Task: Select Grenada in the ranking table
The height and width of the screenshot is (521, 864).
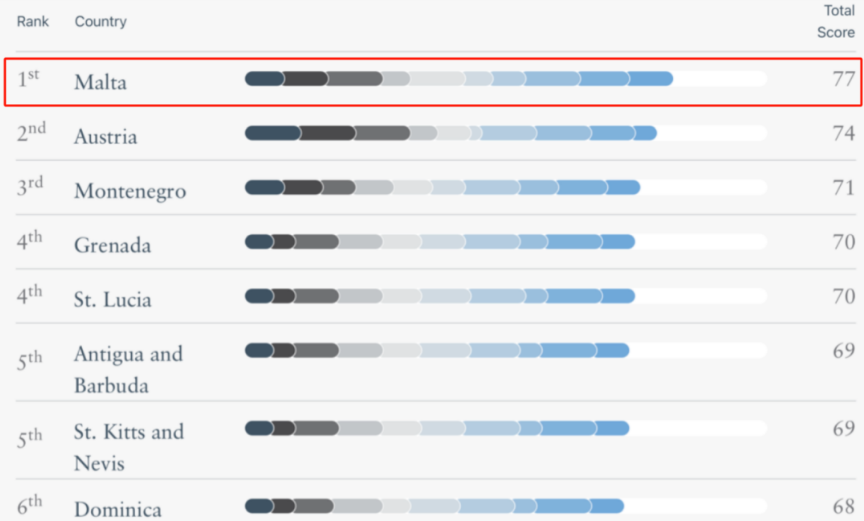Action: (112, 245)
